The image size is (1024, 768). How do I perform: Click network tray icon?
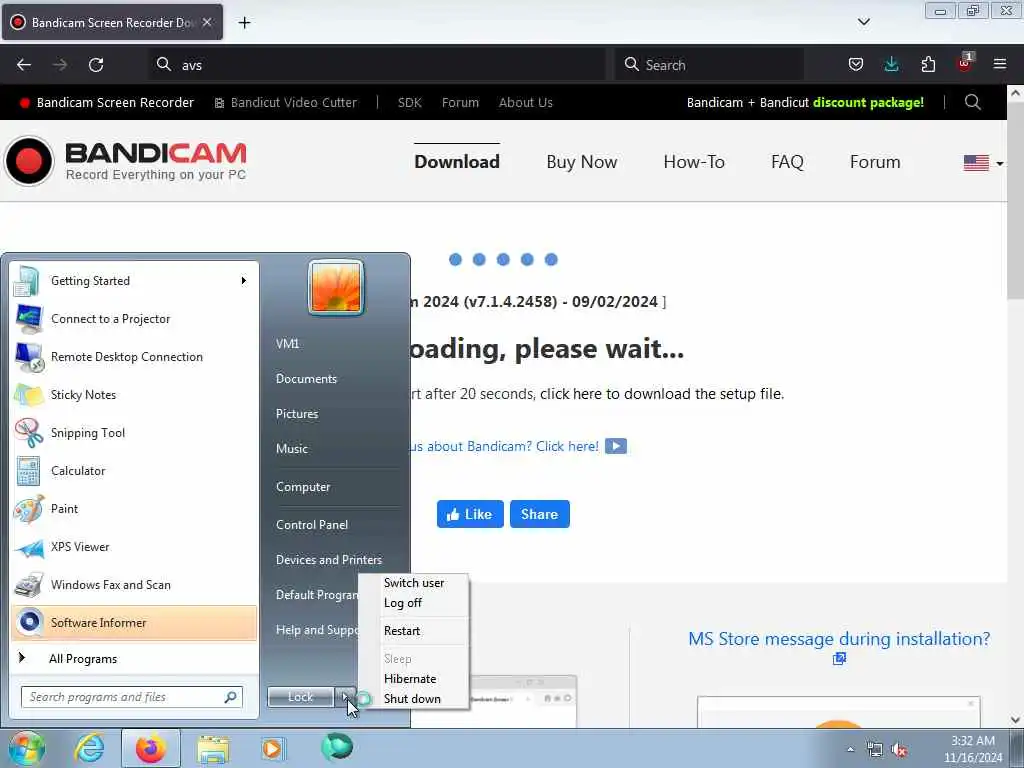click(874, 750)
